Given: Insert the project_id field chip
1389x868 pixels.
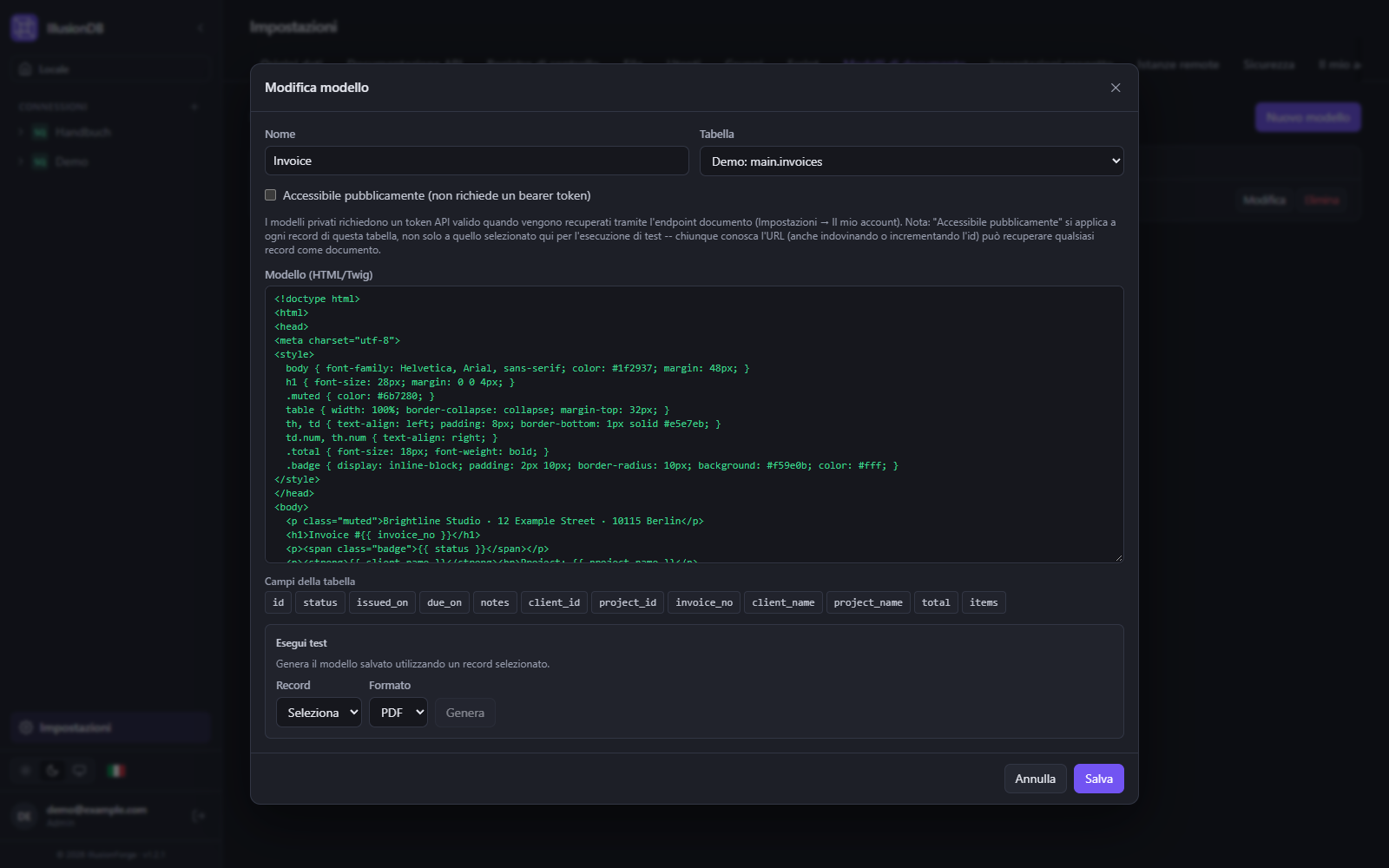Looking at the screenshot, I should (628, 602).
